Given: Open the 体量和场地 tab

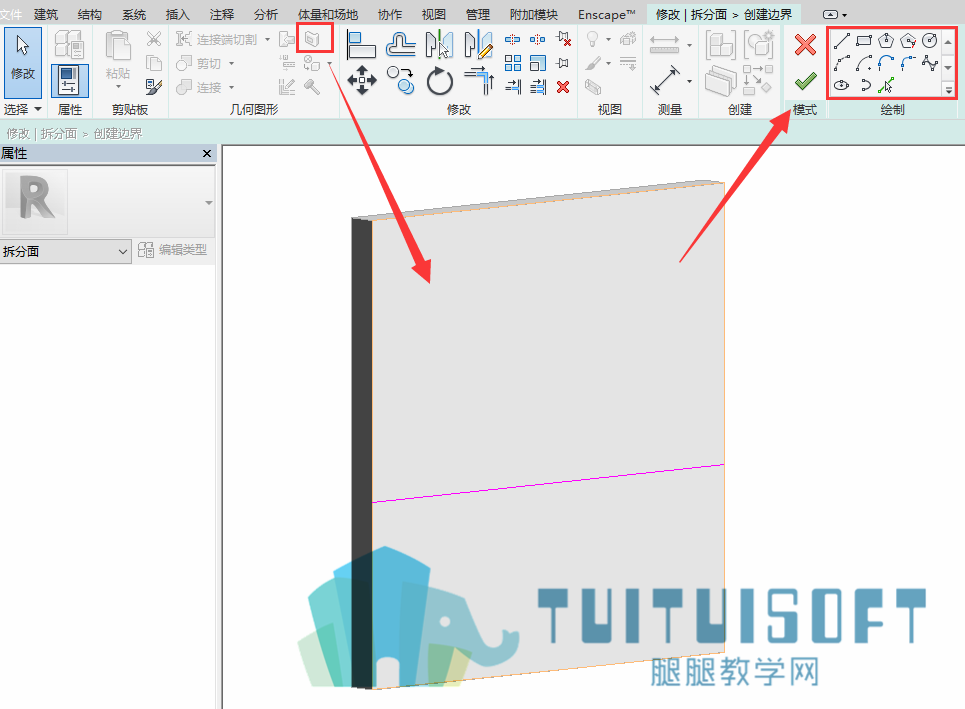Looking at the screenshot, I should tap(328, 14).
